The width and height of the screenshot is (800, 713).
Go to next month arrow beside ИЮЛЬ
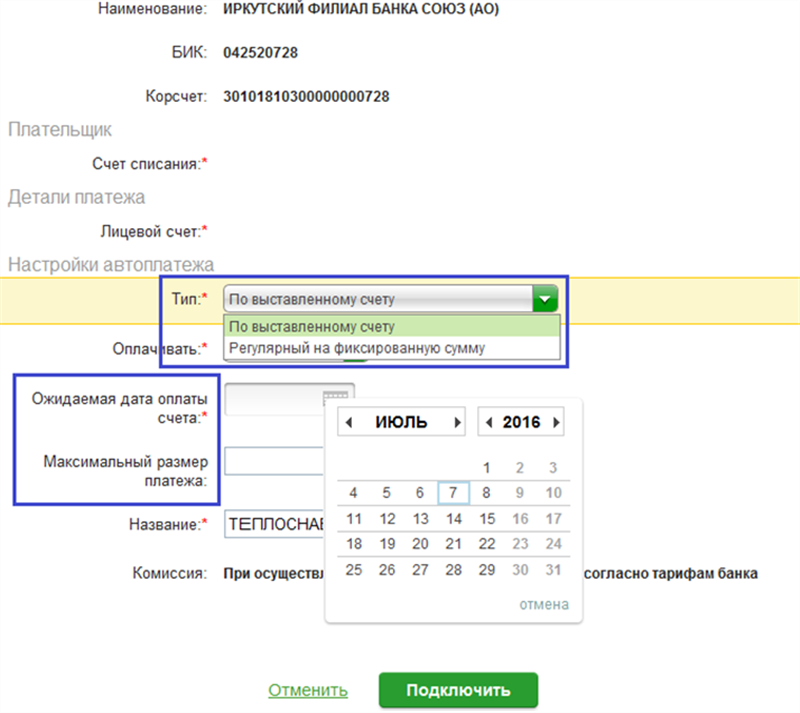click(457, 422)
